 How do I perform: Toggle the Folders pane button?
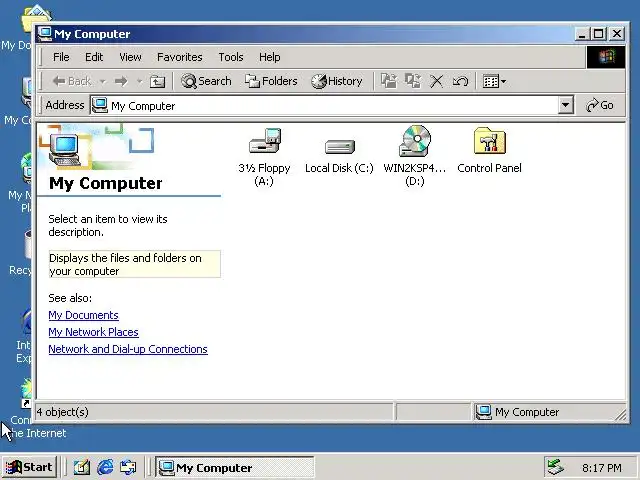pos(271,81)
